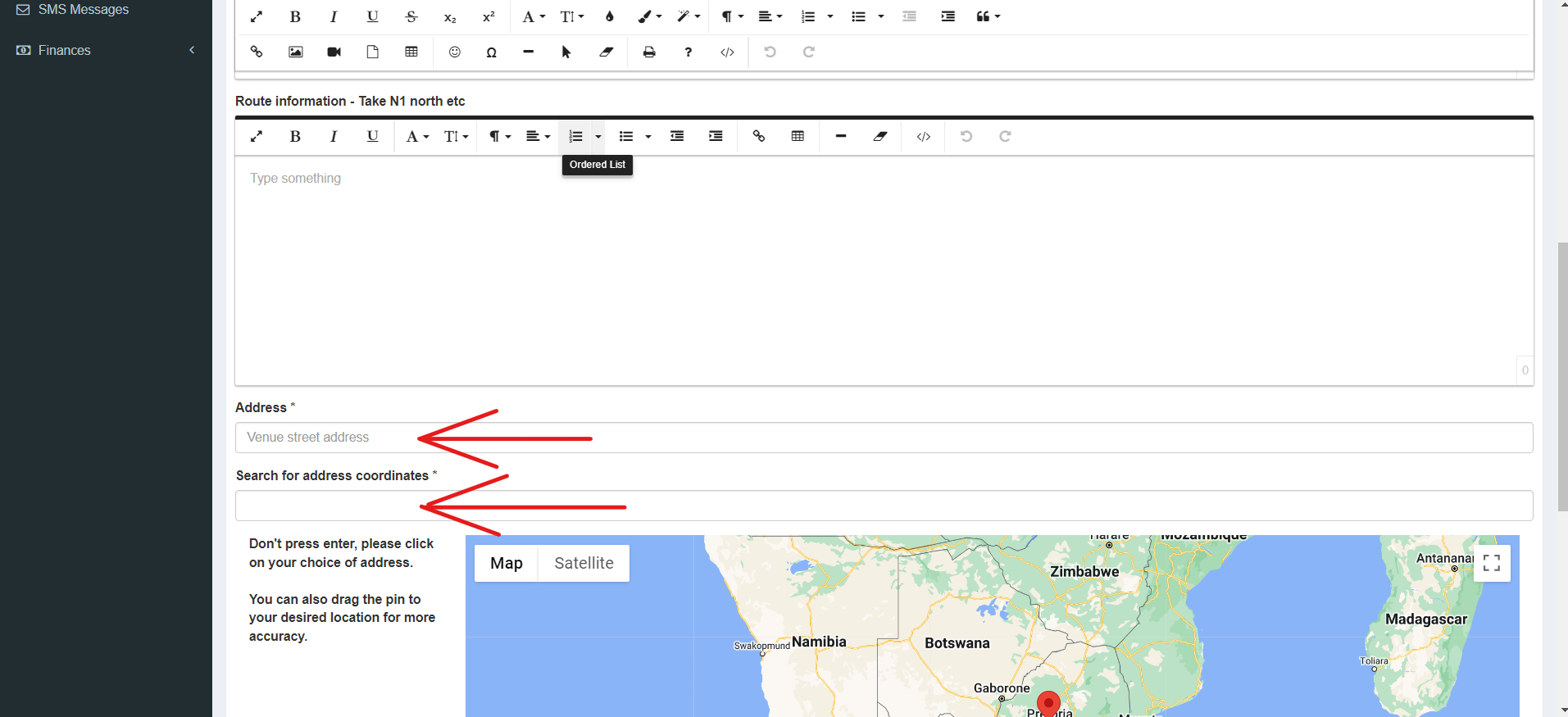This screenshot has width=1568, height=717.
Task: Click the Route information text area
Action: click(x=884, y=270)
